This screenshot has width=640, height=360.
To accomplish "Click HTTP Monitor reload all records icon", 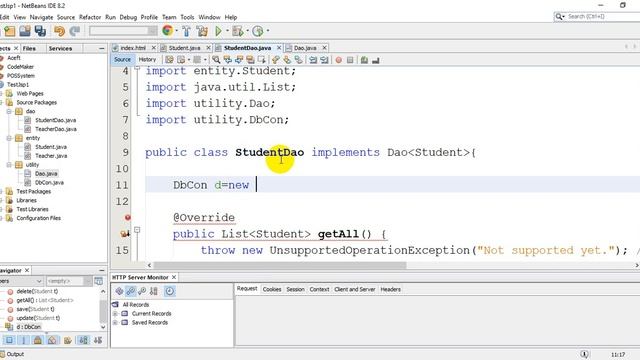I will (x=119, y=291).
